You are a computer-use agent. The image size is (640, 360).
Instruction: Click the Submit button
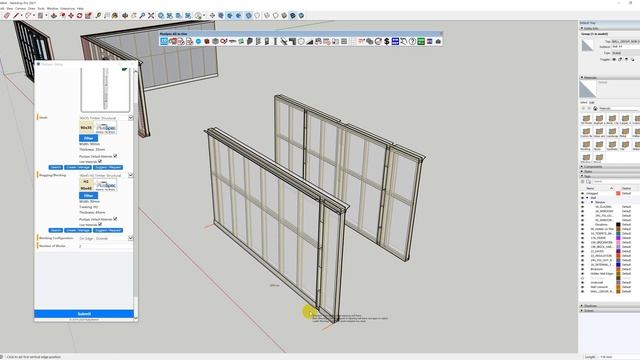click(84, 314)
